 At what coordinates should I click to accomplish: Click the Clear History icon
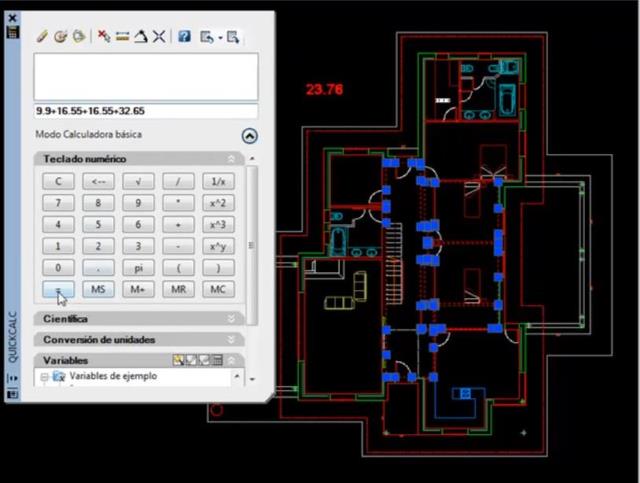(x=60, y=37)
